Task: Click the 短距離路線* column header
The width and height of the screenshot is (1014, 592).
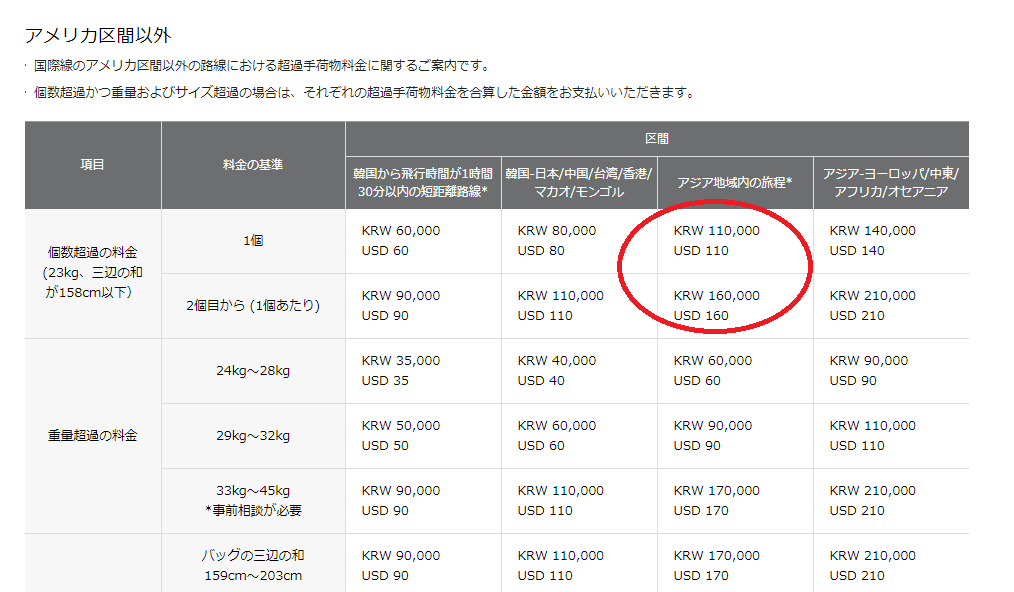Action: point(423,182)
